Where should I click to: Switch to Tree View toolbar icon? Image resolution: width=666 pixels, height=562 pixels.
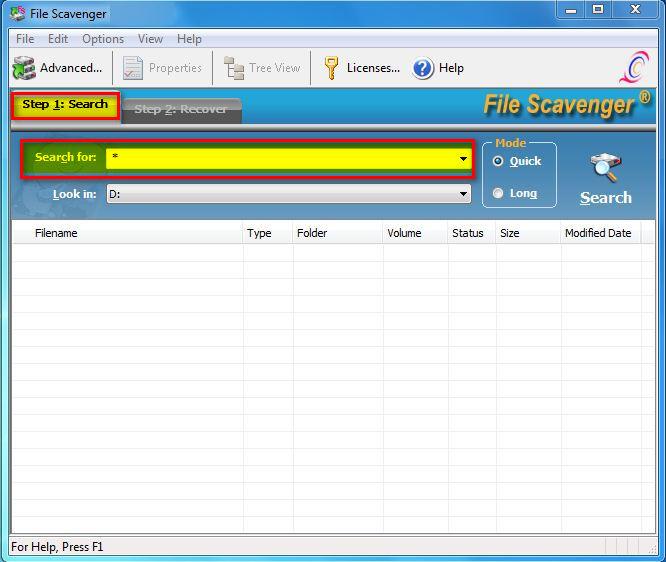click(234, 68)
